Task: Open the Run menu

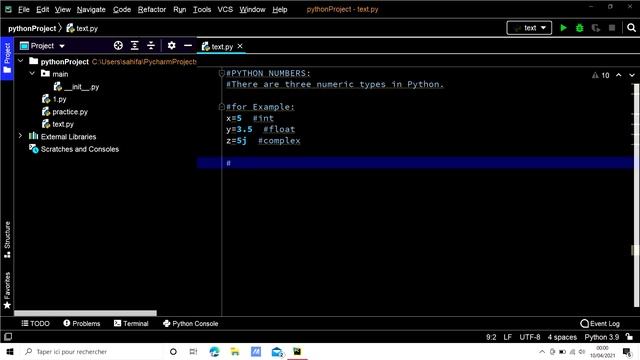Action: (180, 9)
